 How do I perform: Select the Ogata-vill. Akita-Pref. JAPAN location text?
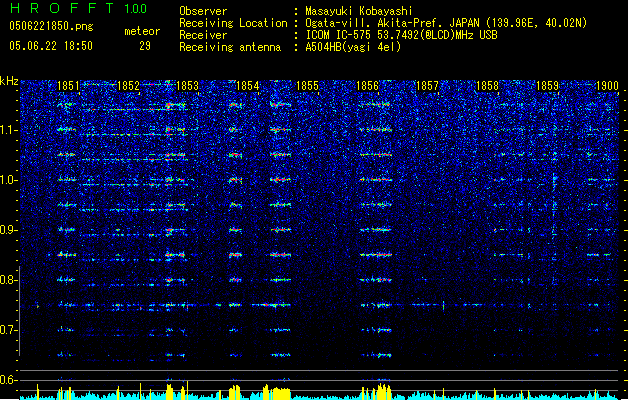point(446,23)
